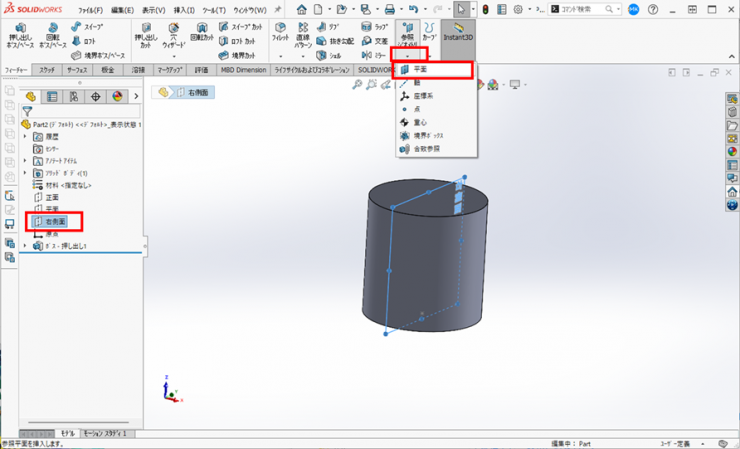Open the PropertyManager tab icon

53,97
